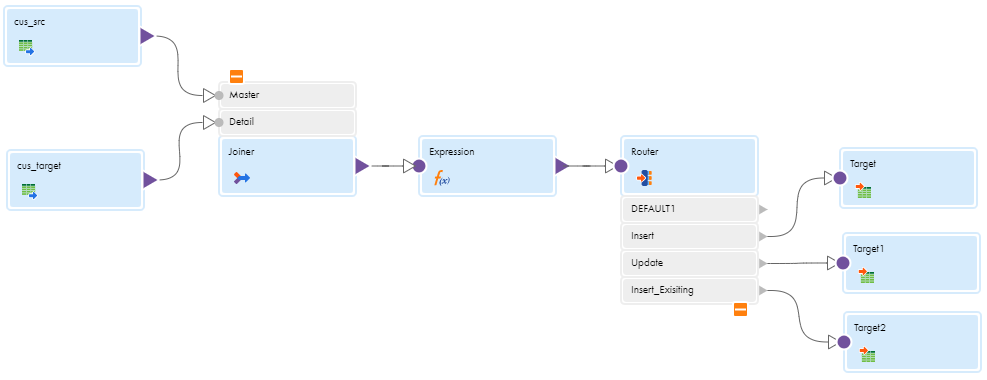Select the Joiner transformation arrow icon
The width and height of the screenshot is (987, 380).
pyautogui.click(x=242, y=178)
